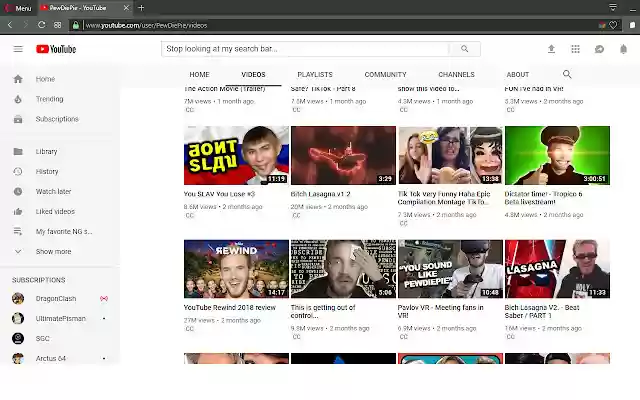Open the notifications bell
Screen dimensions: 640x400
[623, 49]
